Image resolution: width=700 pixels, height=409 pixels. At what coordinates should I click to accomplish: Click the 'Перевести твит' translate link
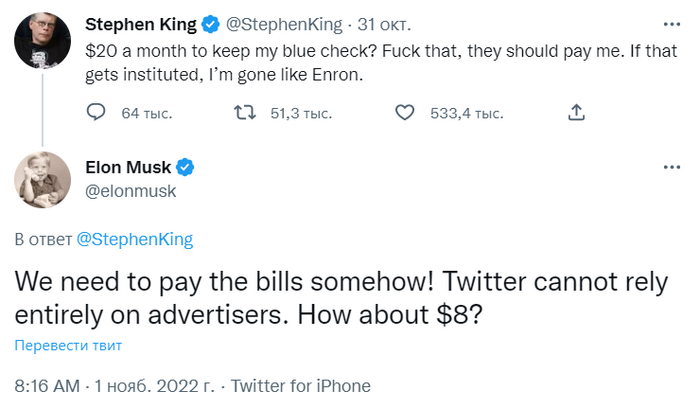[x=68, y=346]
